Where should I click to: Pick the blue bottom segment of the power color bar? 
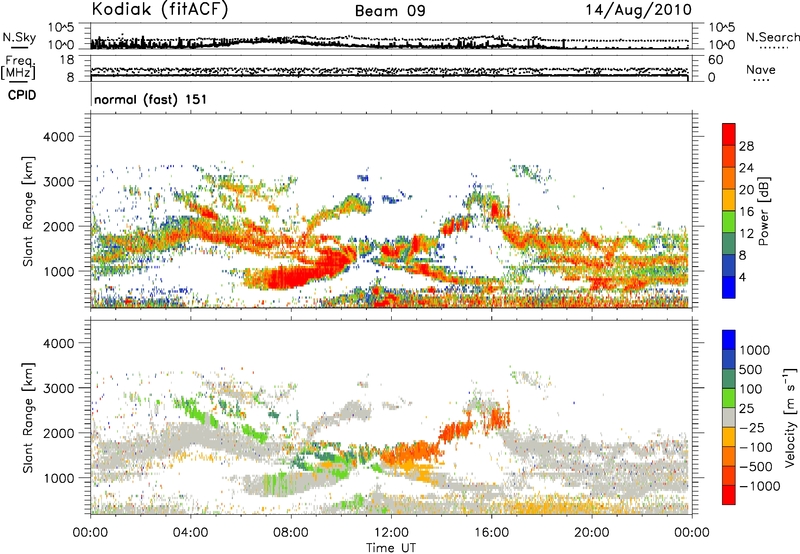pos(729,287)
